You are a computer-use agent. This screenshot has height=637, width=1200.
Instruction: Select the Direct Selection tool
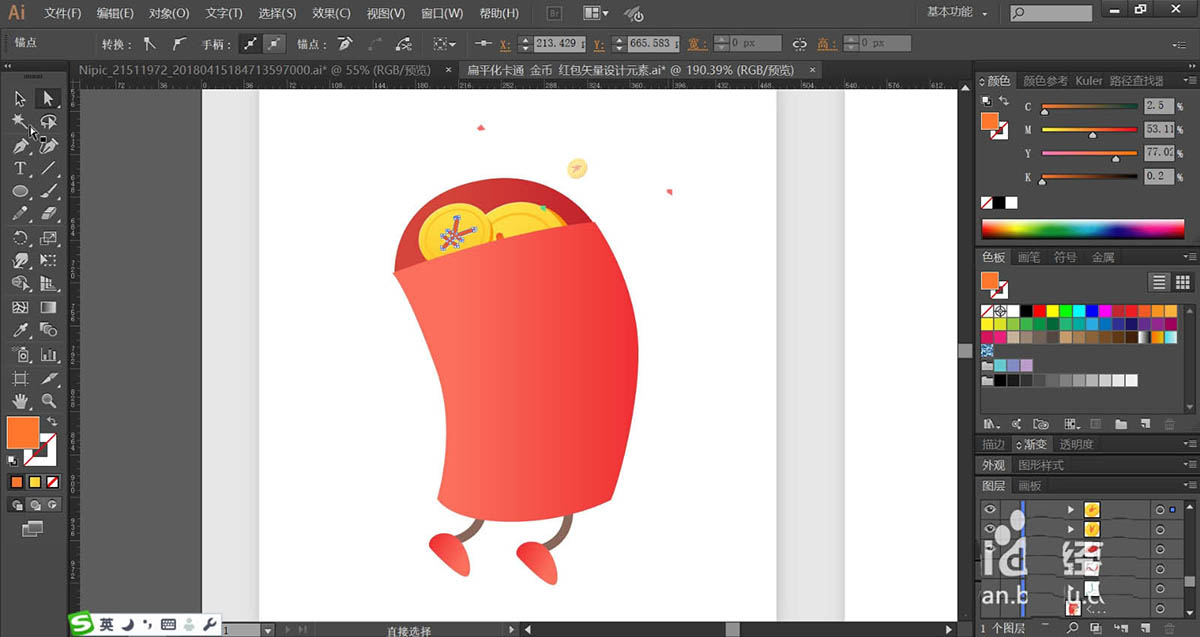[x=47, y=98]
